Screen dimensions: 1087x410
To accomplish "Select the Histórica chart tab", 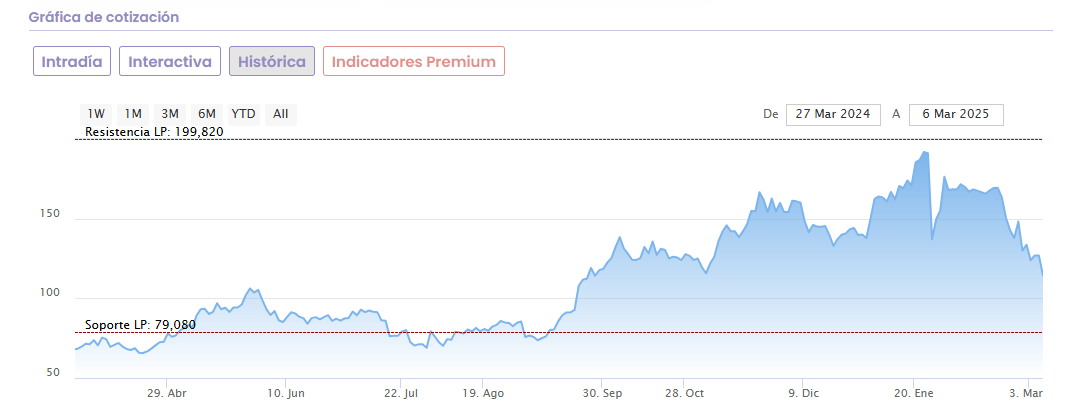I will tap(272, 61).
